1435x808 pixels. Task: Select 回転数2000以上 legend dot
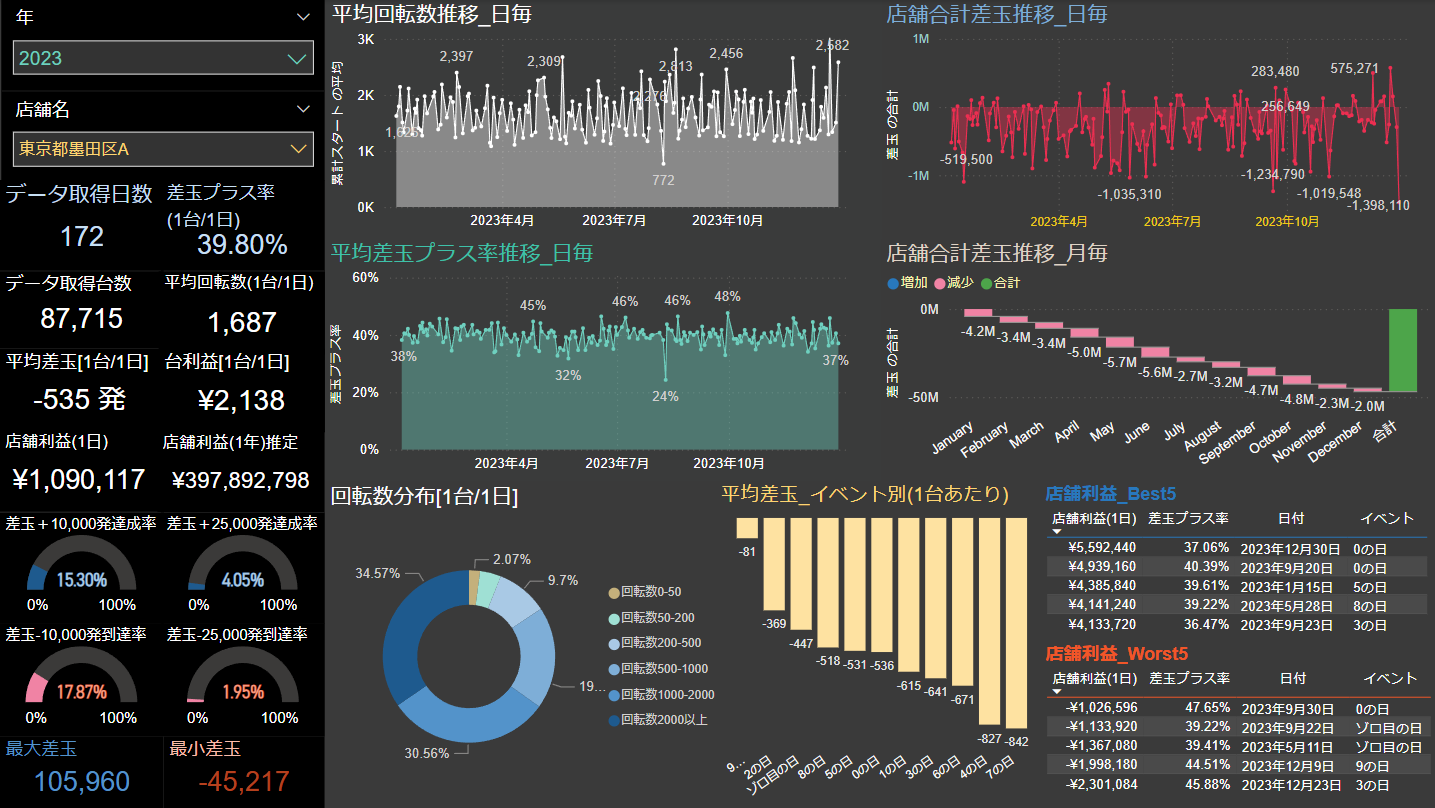pos(613,720)
